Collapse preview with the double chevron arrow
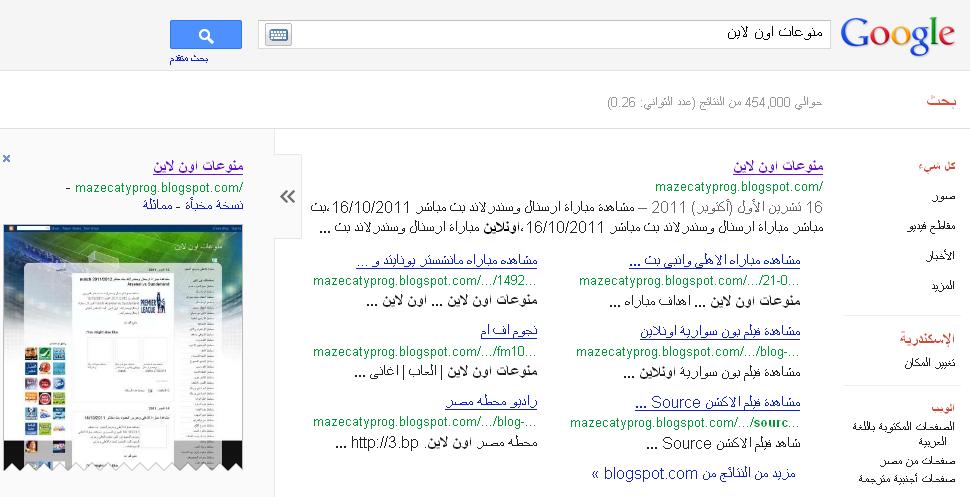970x497 pixels. point(288,197)
